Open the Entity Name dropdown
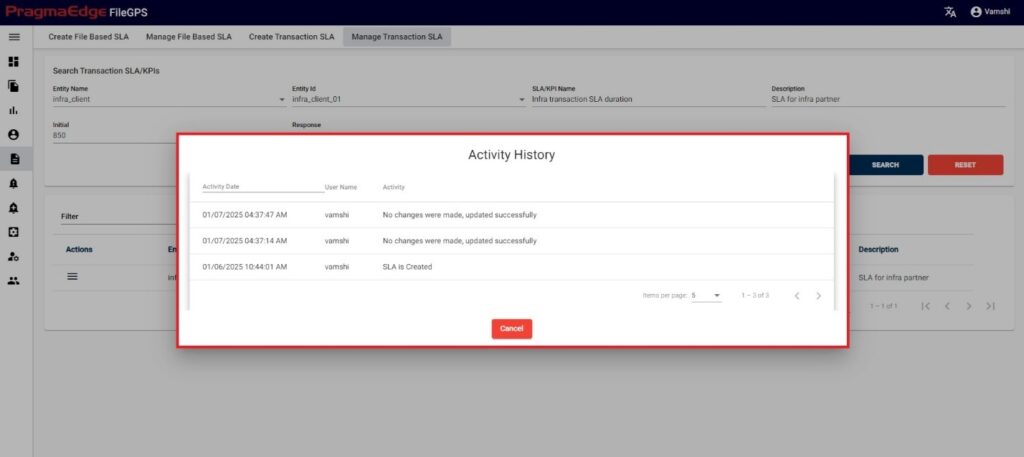Viewport: 1024px width, 457px height. click(x=169, y=100)
